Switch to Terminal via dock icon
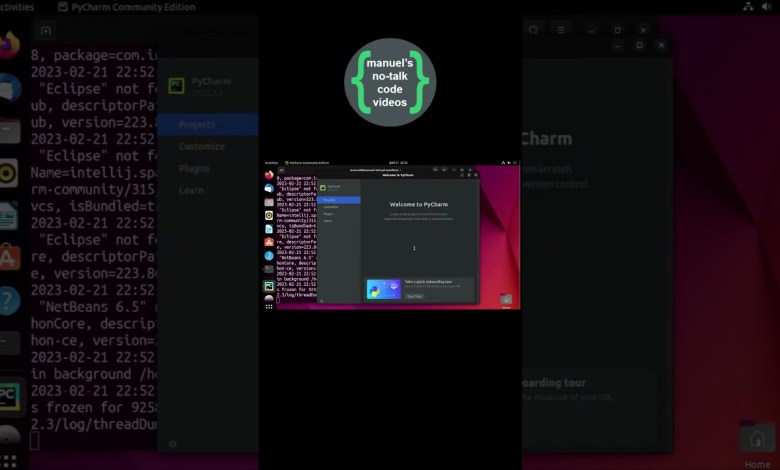The image size is (780, 470). pyautogui.click(x=269, y=269)
